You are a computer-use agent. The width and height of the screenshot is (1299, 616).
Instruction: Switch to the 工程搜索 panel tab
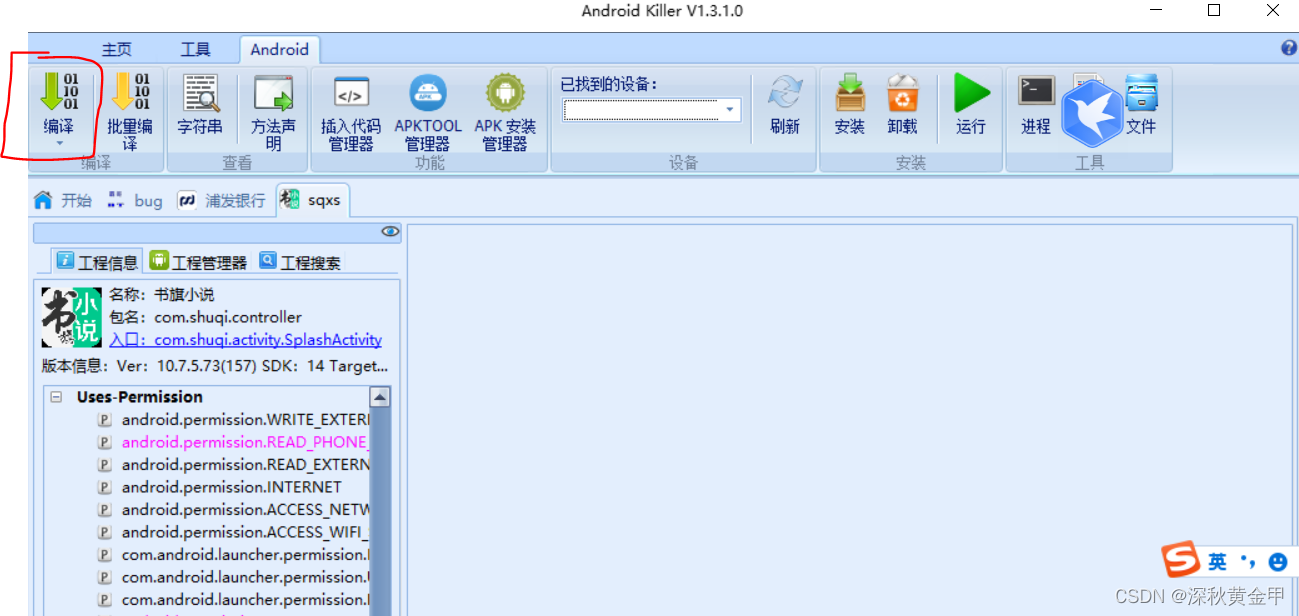(x=300, y=262)
